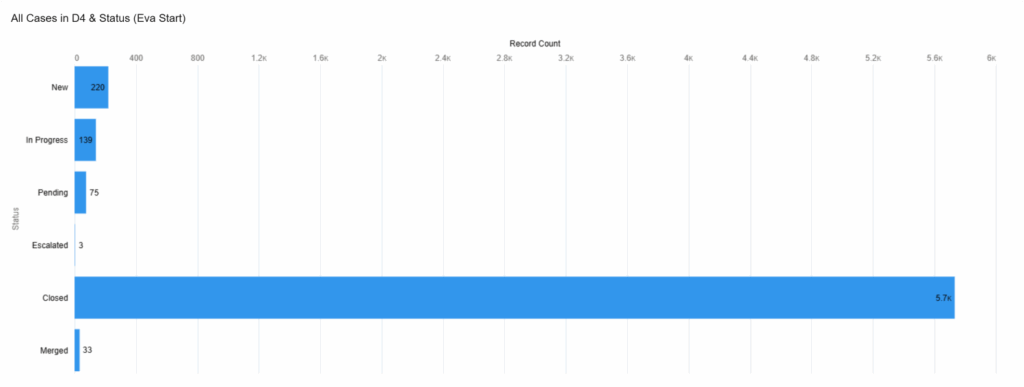Click the 2.4k axis tick label
Image resolution: width=1024 pixels, height=387 pixels.
pyautogui.click(x=443, y=58)
